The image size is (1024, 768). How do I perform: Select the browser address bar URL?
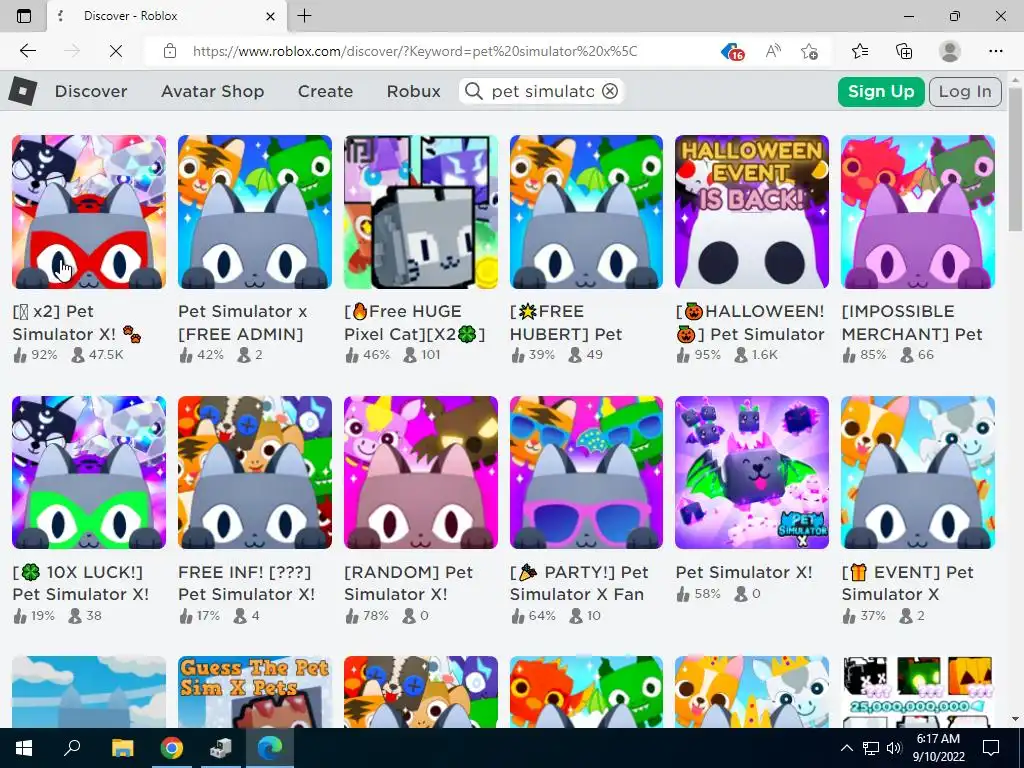(415, 51)
